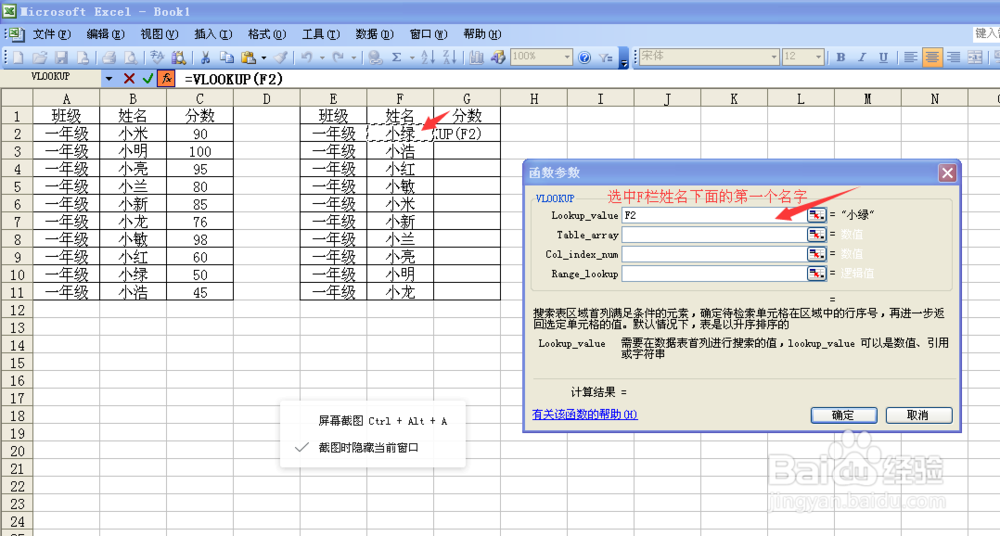This screenshot has height=536, width=1000.
Task: Click 确定 button in 函数参数 dialog
Action: point(844,415)
